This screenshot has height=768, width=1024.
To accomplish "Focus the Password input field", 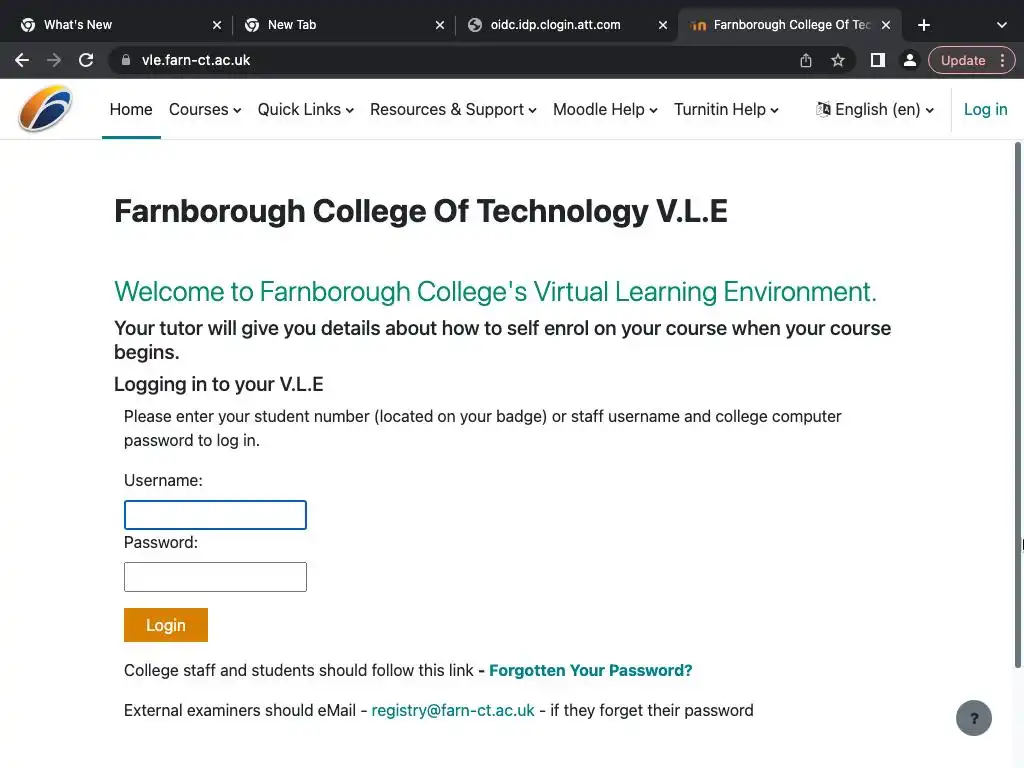I will (x=215, y=577).
